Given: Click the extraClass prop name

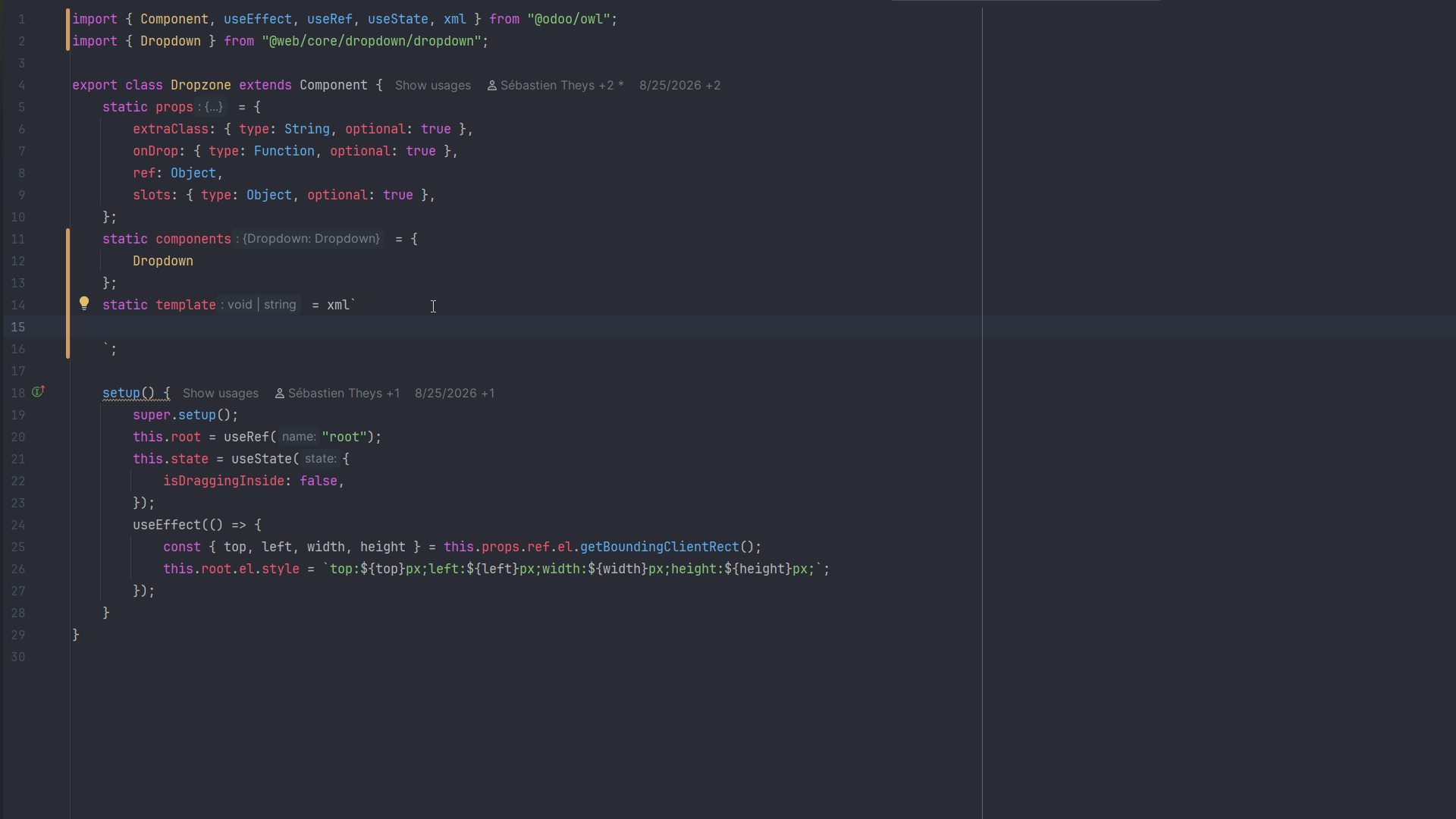Looking at the screenshot, I should click(x=171, y=129).
